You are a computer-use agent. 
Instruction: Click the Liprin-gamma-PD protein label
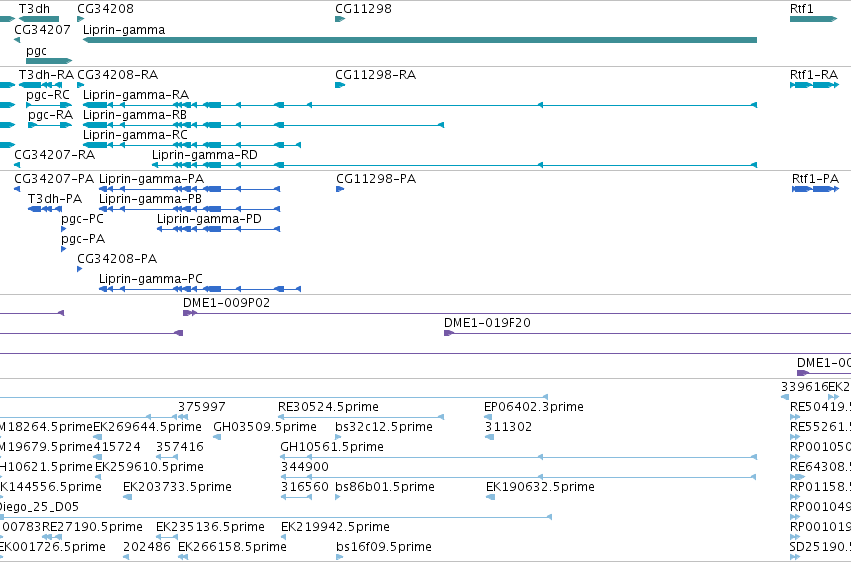pyautogui.click(x=209, y=219)
